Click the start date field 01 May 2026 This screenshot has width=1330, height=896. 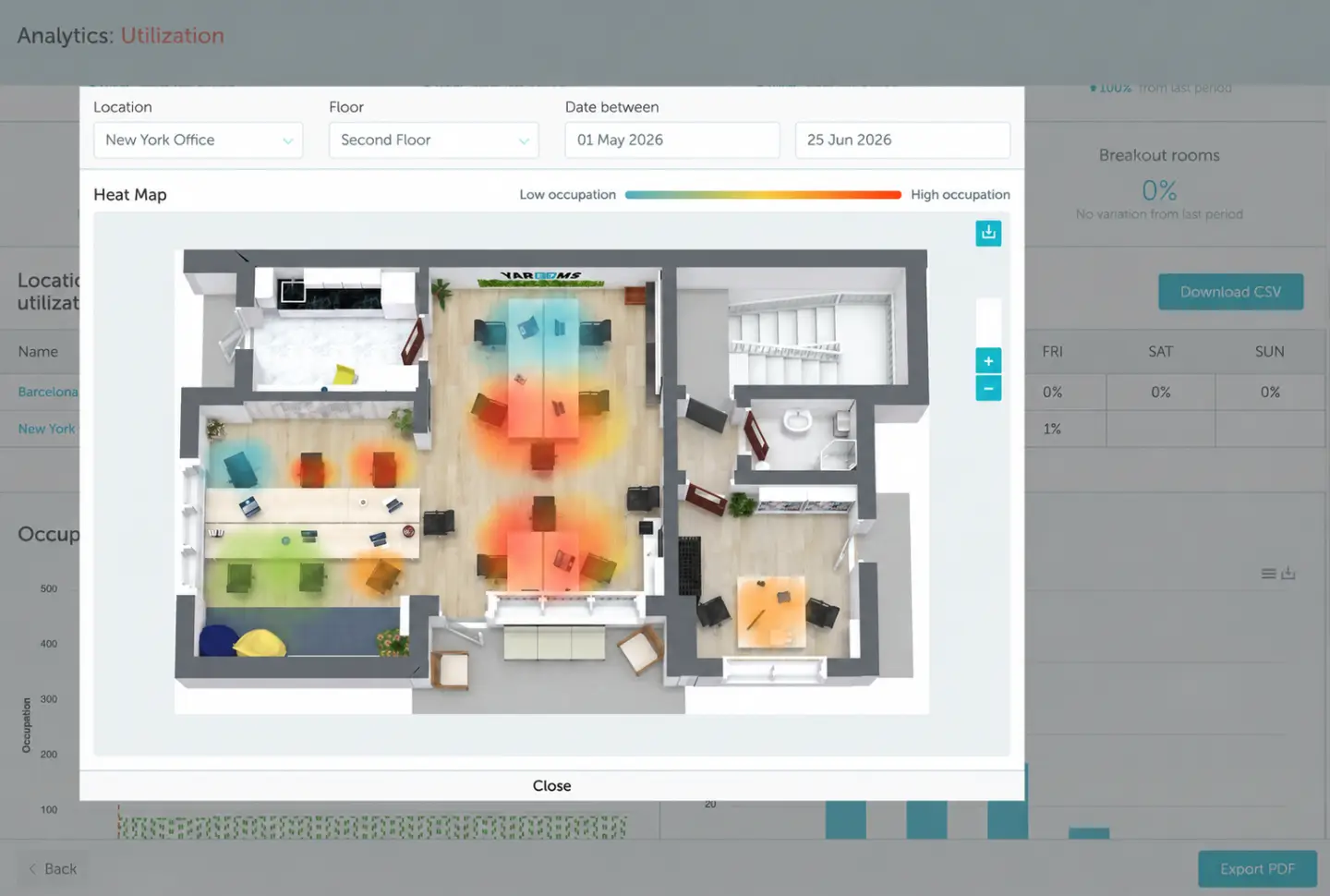(672, 140)
